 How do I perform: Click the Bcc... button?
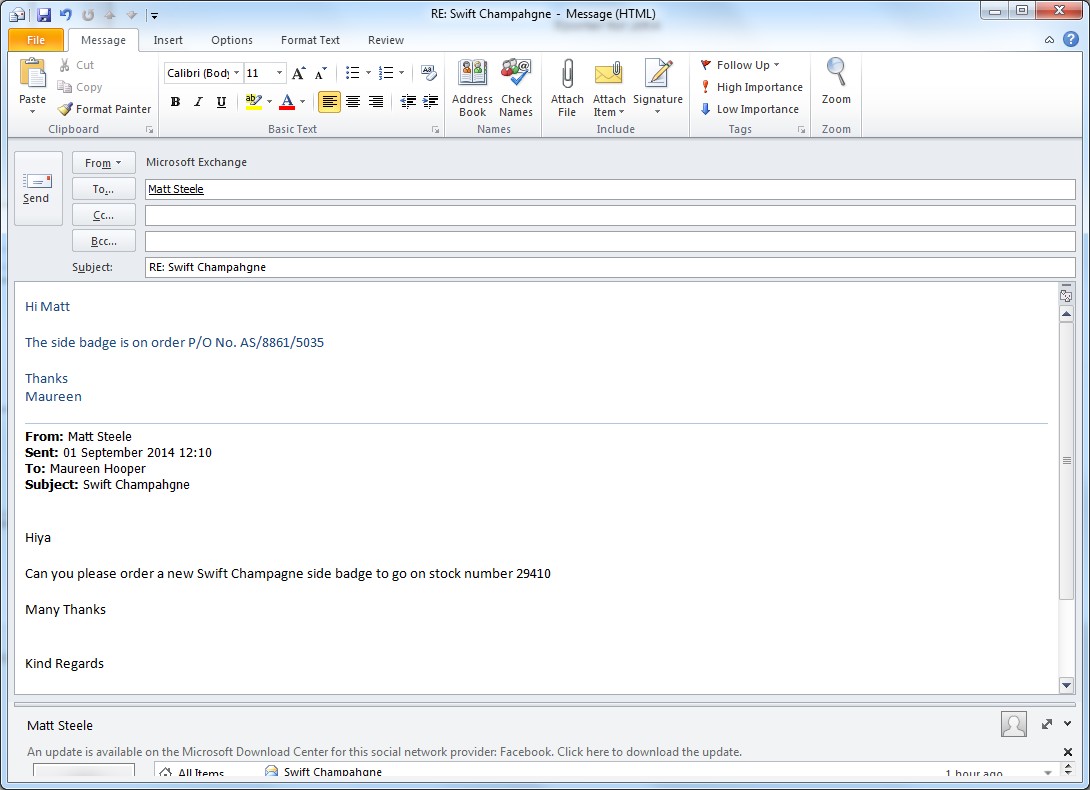104,241
